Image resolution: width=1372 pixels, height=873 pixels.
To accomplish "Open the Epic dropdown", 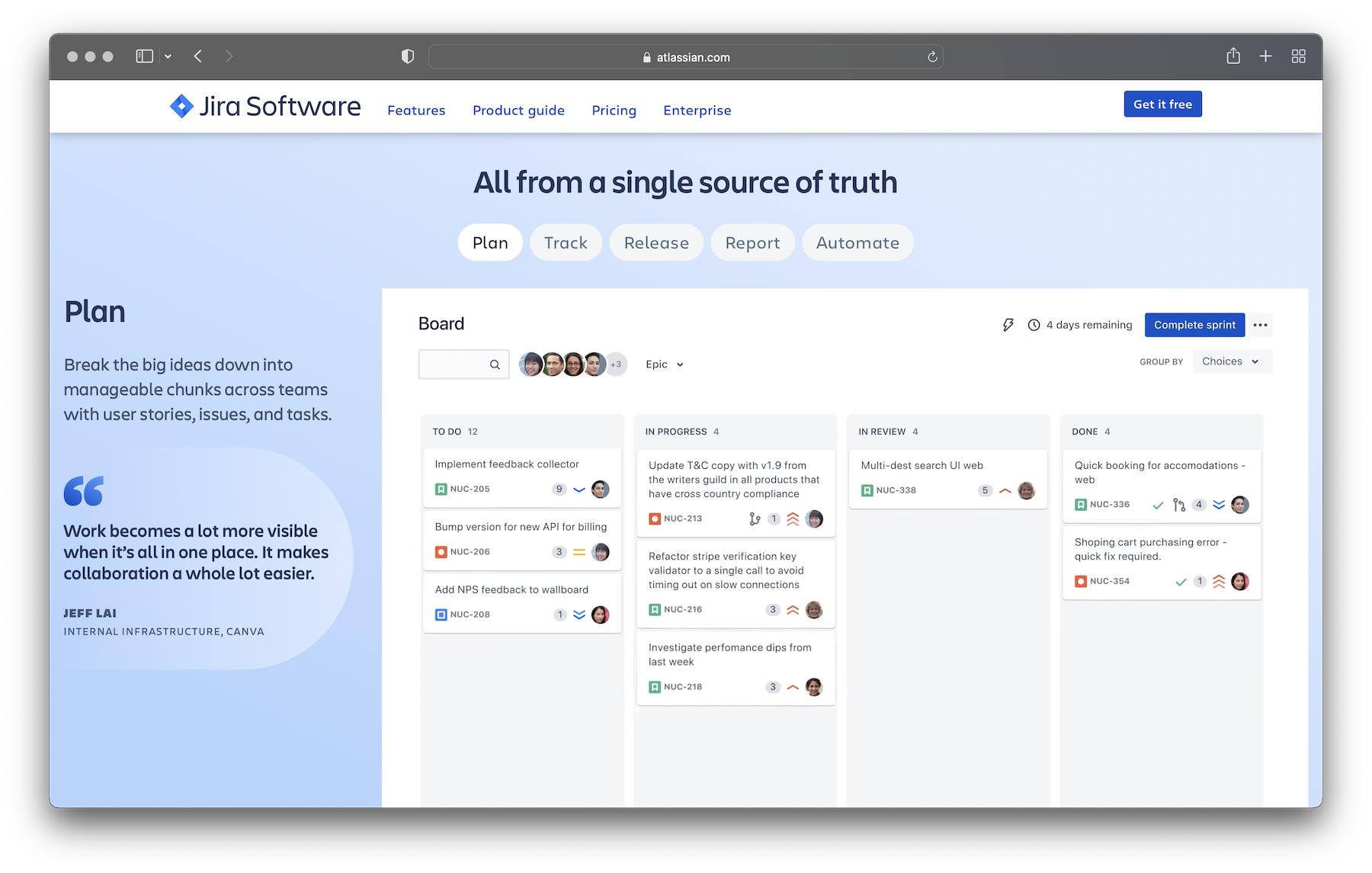I will pos(663,364).
